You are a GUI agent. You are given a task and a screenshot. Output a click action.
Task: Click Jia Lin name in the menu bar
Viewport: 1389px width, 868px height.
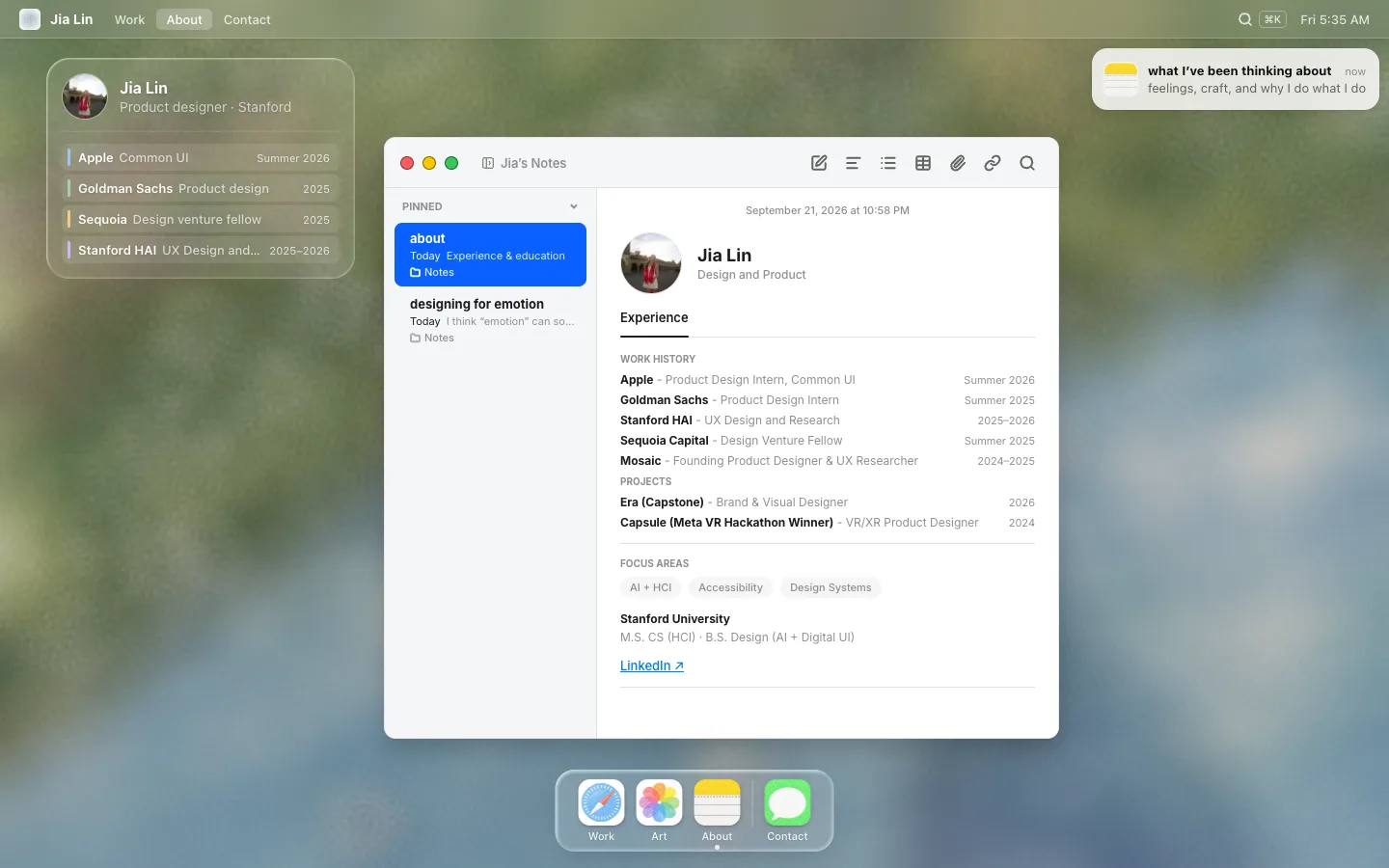(x=71, y=19)
